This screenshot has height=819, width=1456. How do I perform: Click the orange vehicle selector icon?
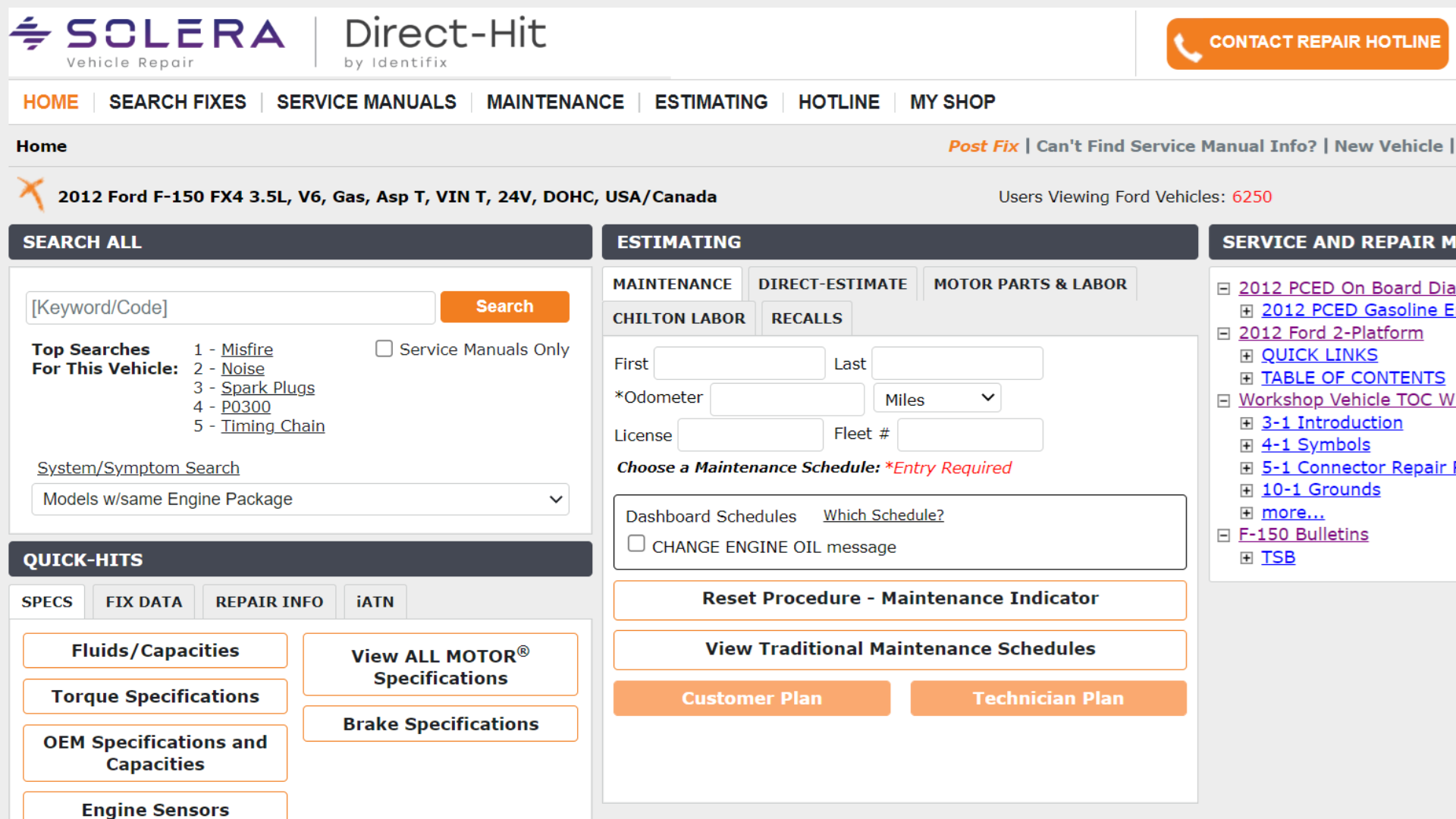click(x=31, y=194)
